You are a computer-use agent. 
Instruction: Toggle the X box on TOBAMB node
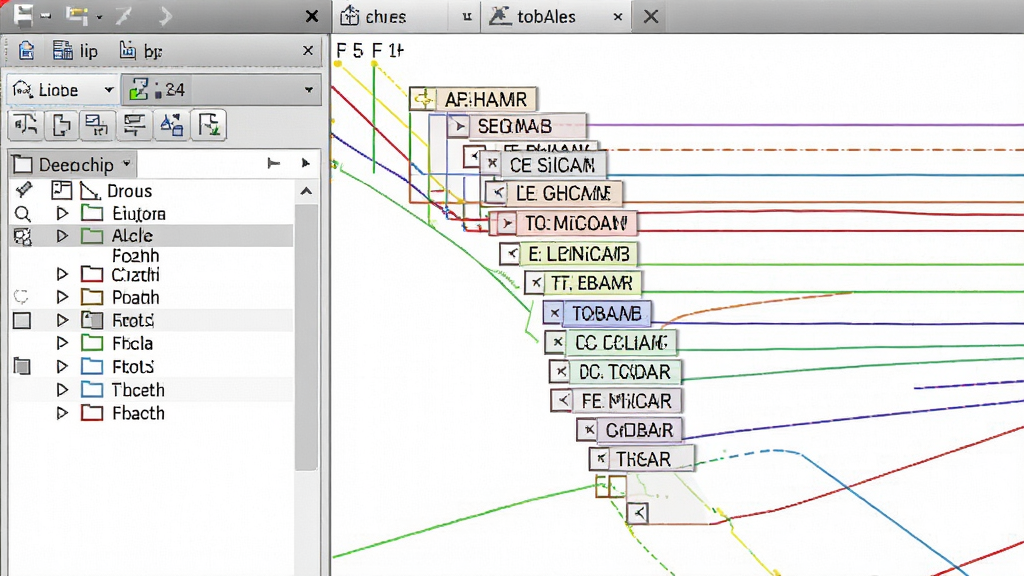[x=554, y=313]
